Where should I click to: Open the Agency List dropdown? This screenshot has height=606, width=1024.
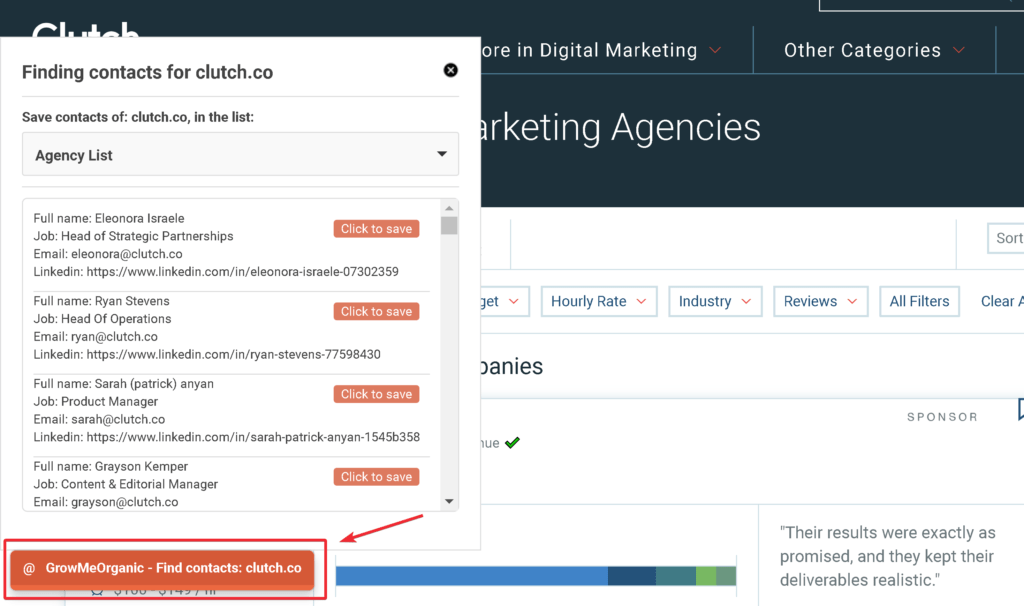[x=240, y=155]
